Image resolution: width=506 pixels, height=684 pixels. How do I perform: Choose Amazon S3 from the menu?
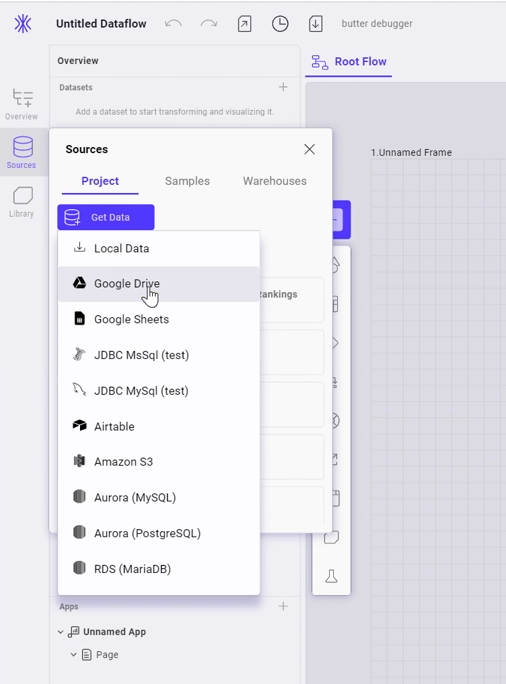pos(159,462)
